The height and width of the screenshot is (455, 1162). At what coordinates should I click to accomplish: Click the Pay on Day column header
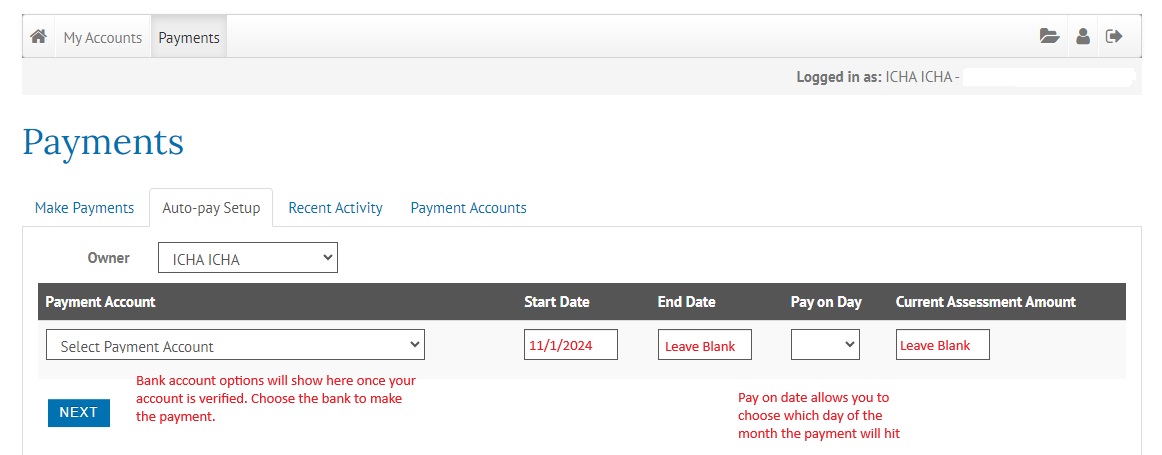826,302
